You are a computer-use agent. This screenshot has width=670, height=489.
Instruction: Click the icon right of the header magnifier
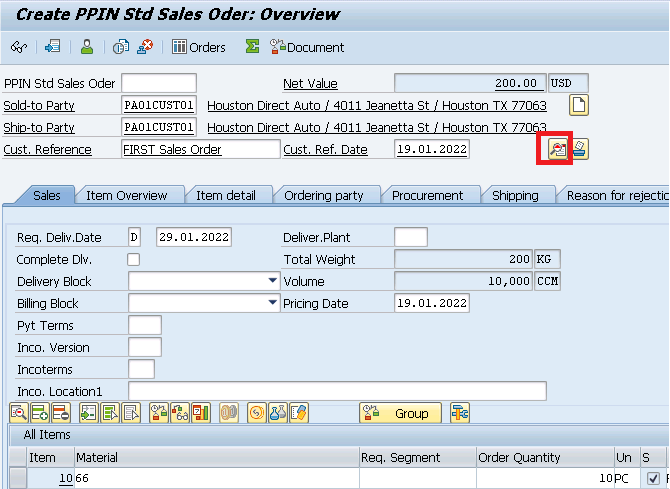(580, 149)
